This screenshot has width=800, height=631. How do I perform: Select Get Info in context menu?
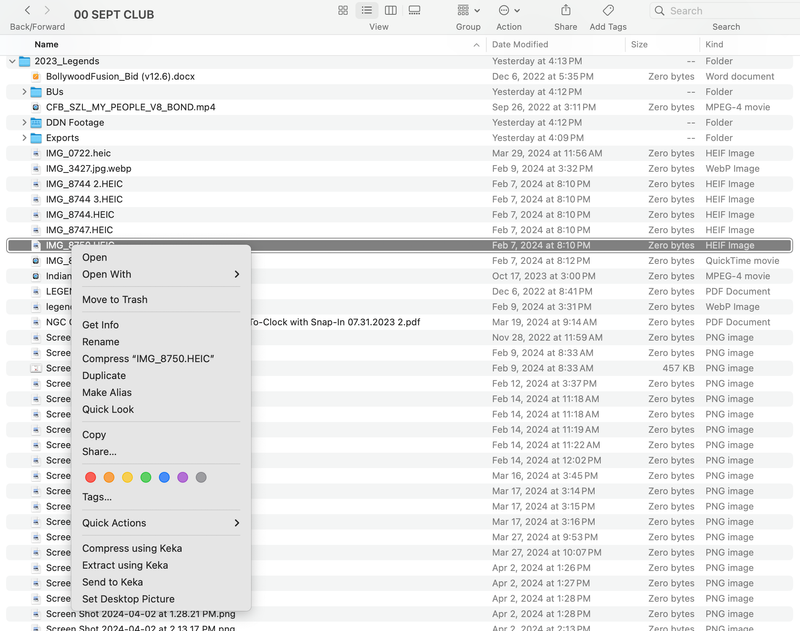tap(100, 325)
